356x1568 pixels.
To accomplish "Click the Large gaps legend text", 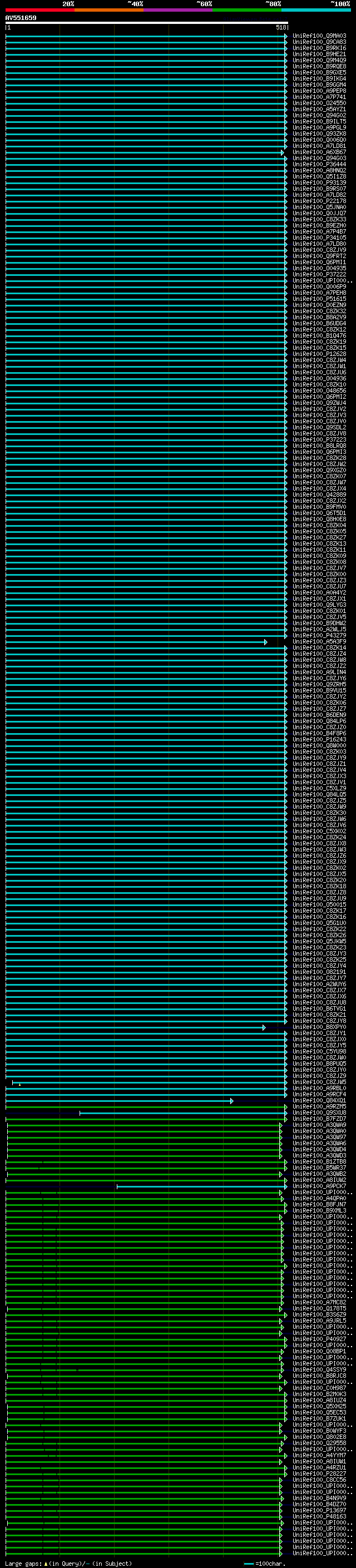I will coord(68,1563).
